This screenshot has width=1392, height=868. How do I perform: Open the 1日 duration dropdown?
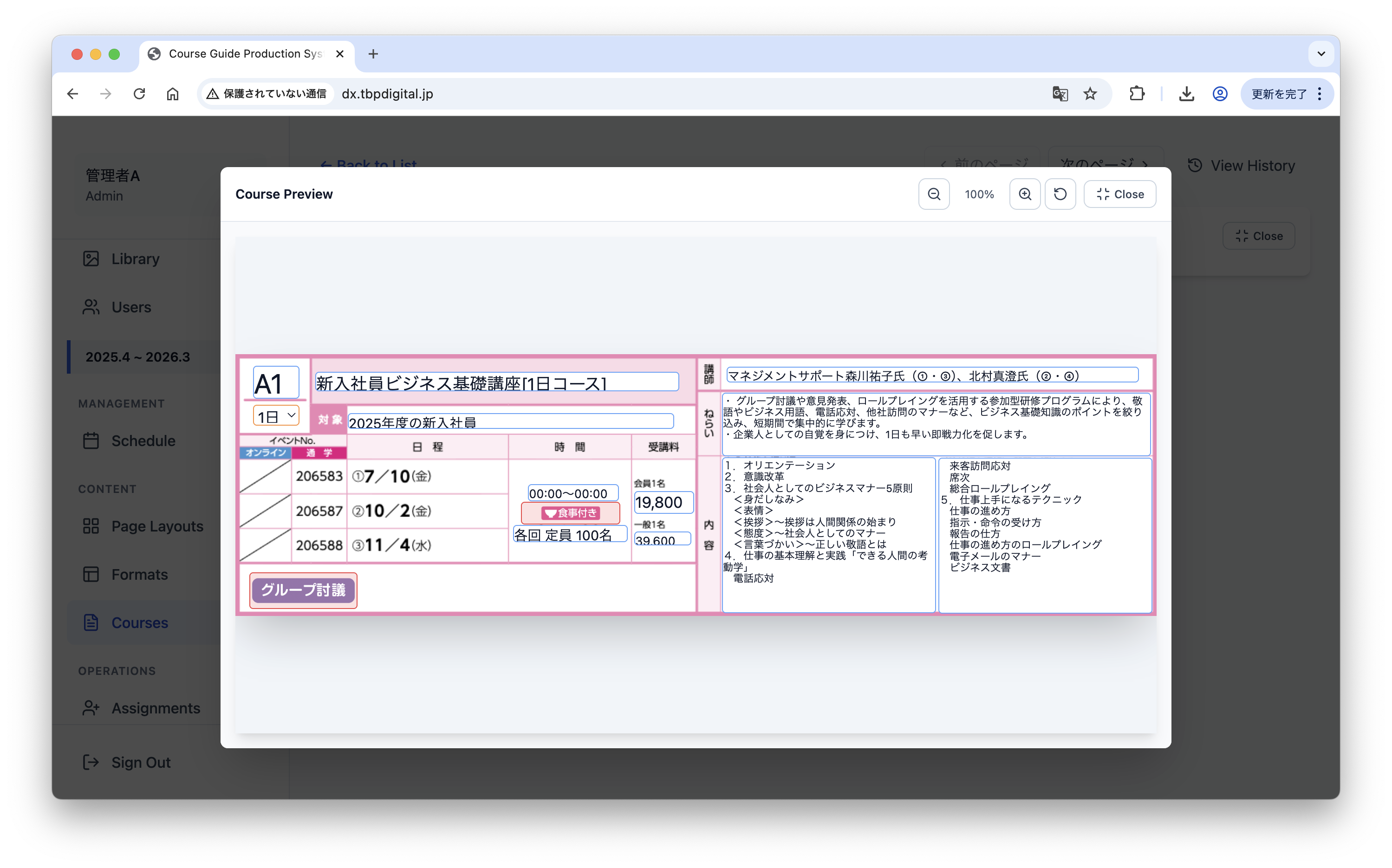276,415
